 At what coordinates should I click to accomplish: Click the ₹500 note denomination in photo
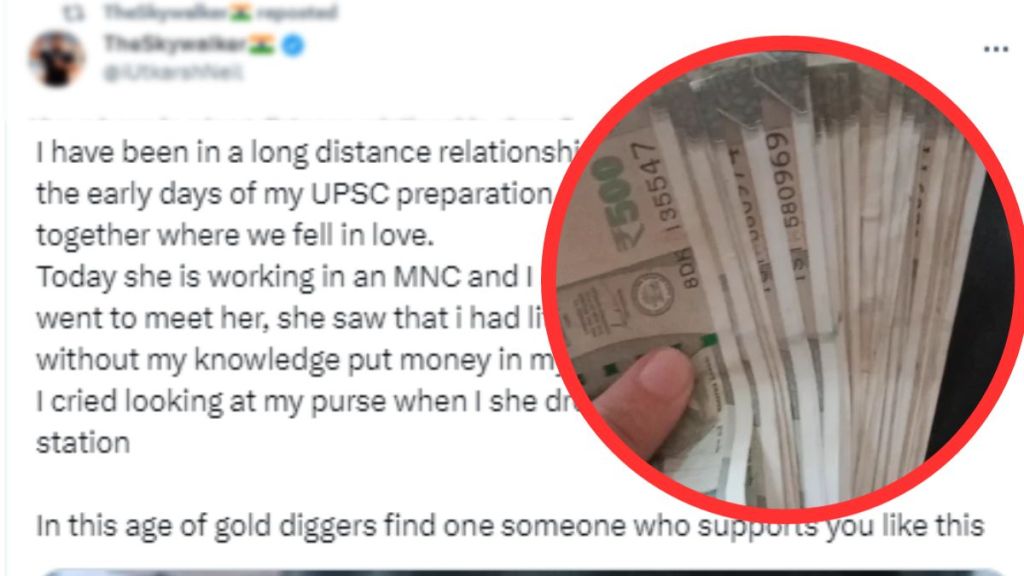pyautogui.click(x=616, y=197)
